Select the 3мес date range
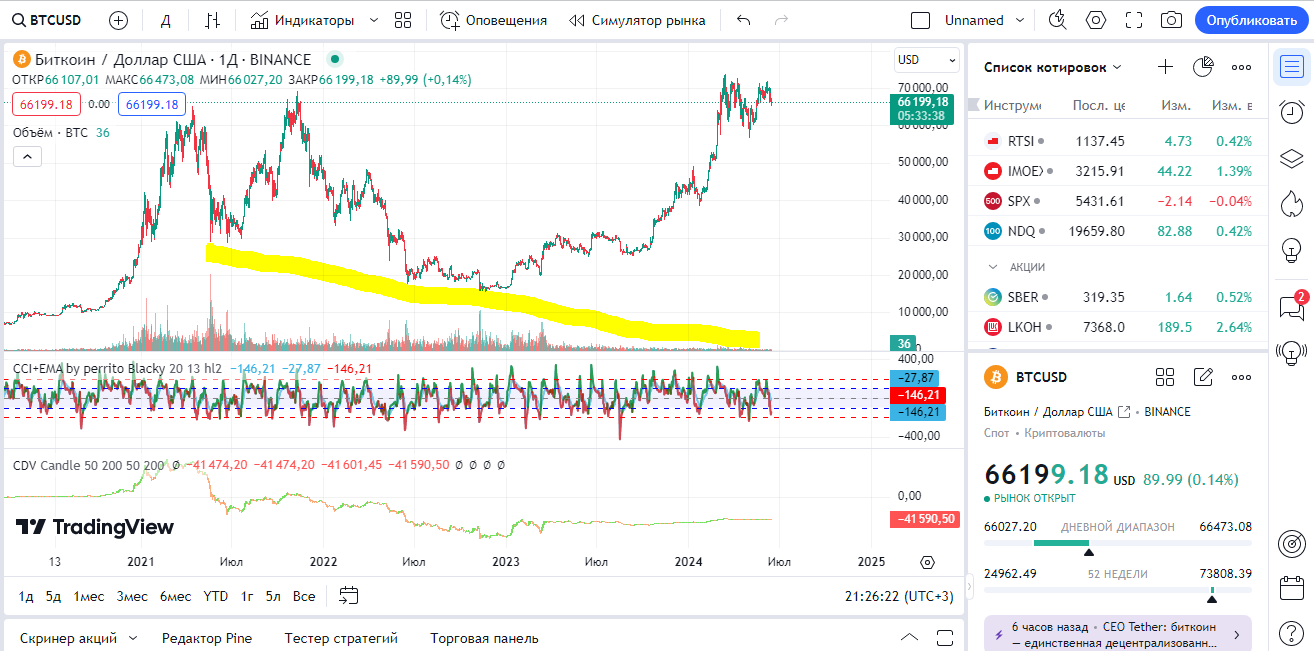This screenshot has width=1314, height=651. click(132, 596)
